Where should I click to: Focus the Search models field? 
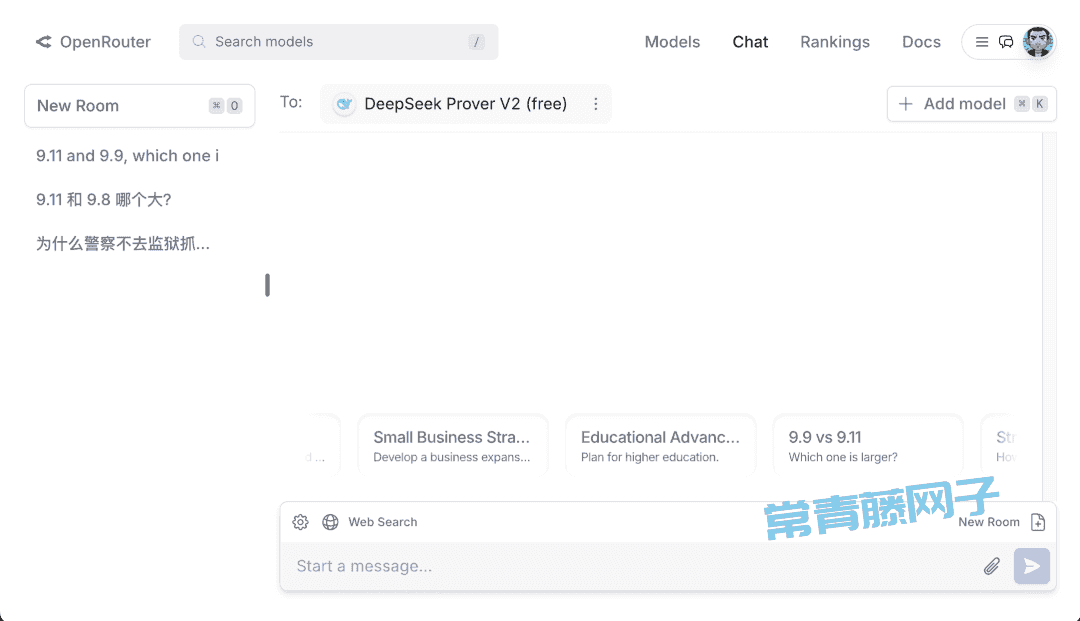tap(339, 42)
